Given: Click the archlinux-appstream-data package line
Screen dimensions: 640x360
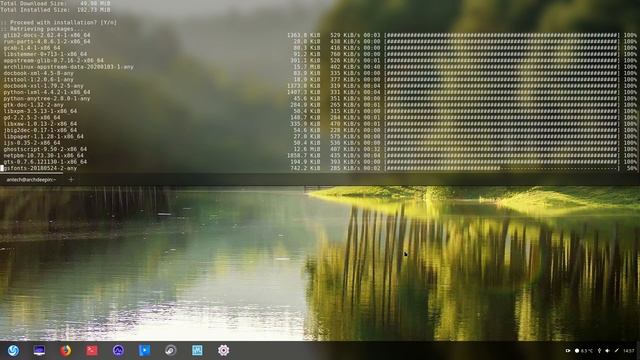Looking at the screenshot, I should click(69, 67).
